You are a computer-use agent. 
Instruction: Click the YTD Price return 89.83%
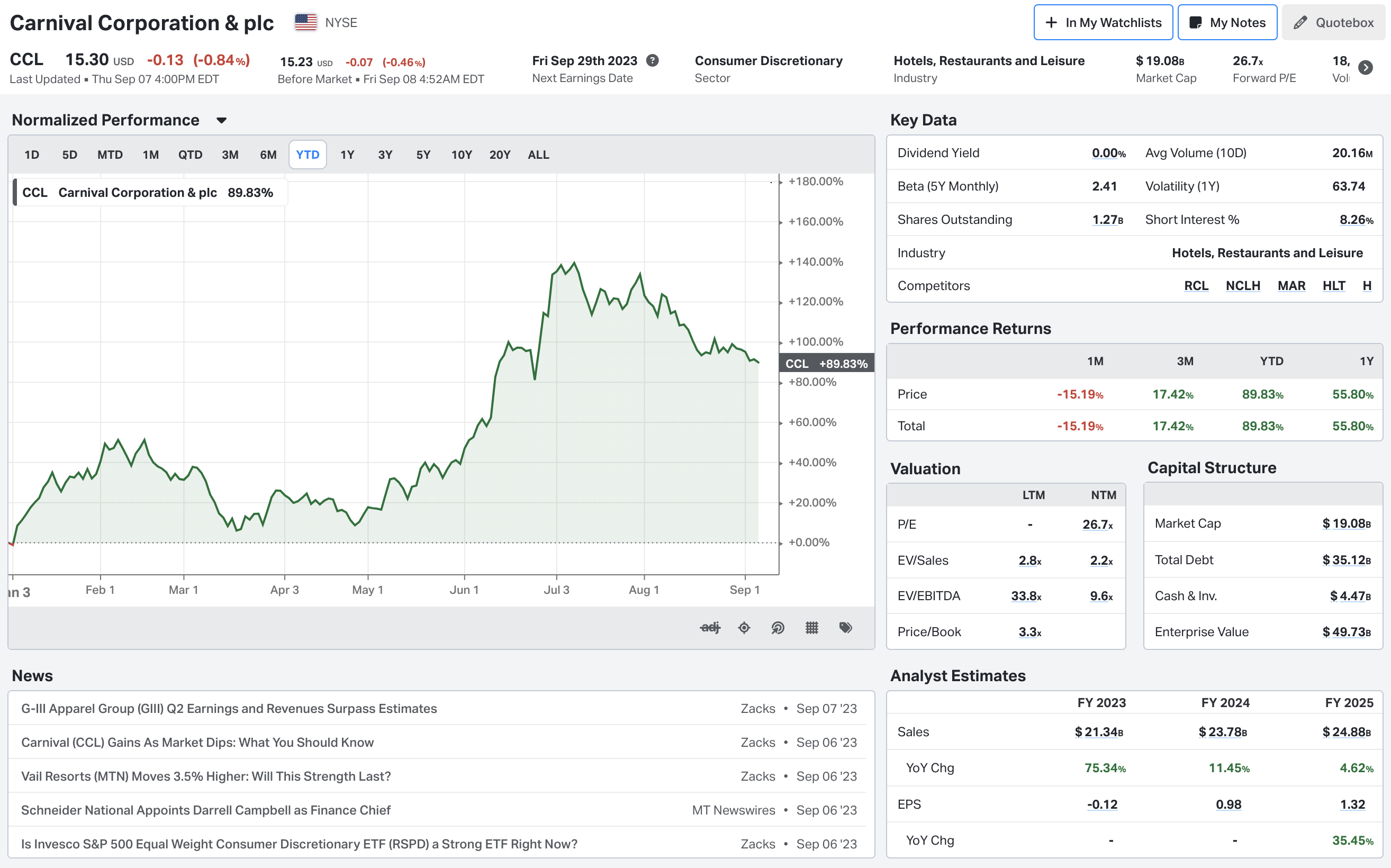tap(1262, 394)
